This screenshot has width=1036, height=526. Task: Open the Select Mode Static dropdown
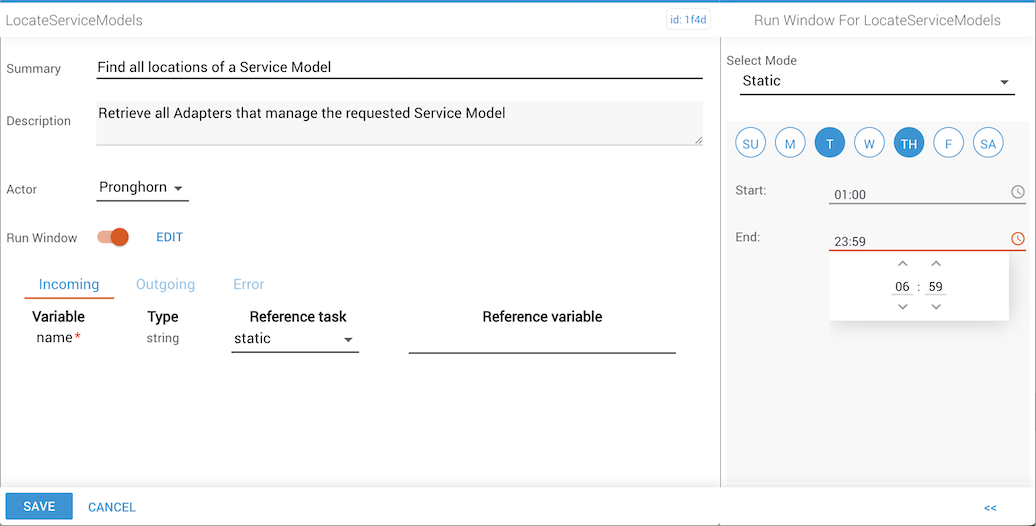pos(877,81)
